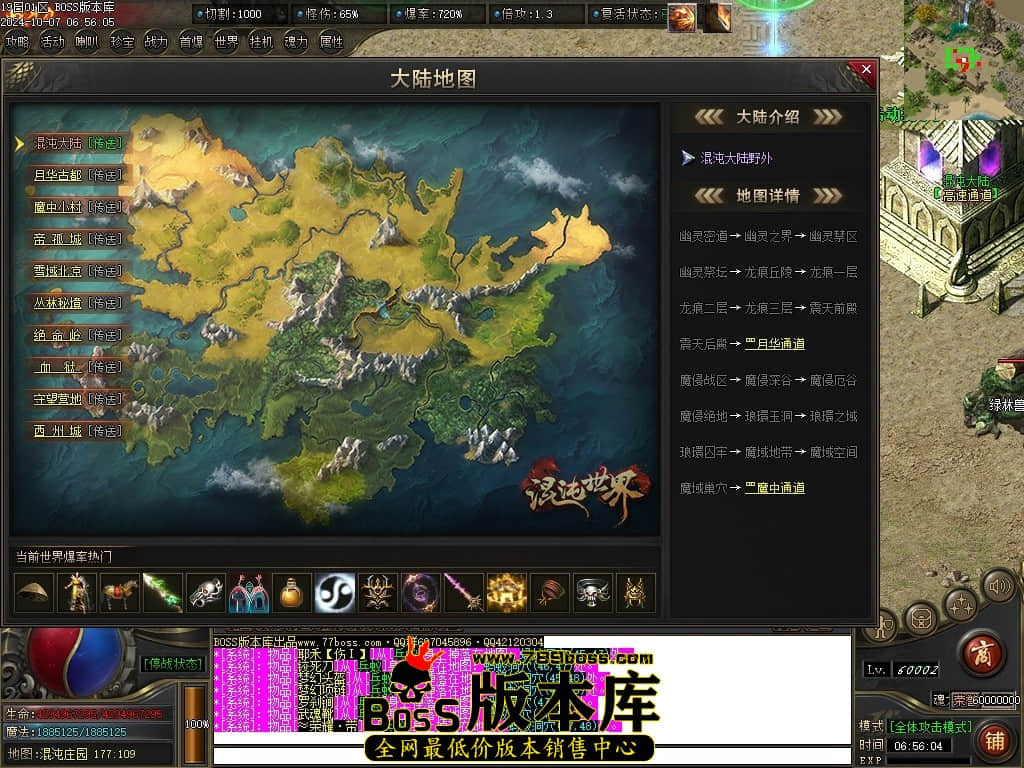Click the straw hat item icon
Viewport: 1024px width, 768px height.
[x=34, y=593]
